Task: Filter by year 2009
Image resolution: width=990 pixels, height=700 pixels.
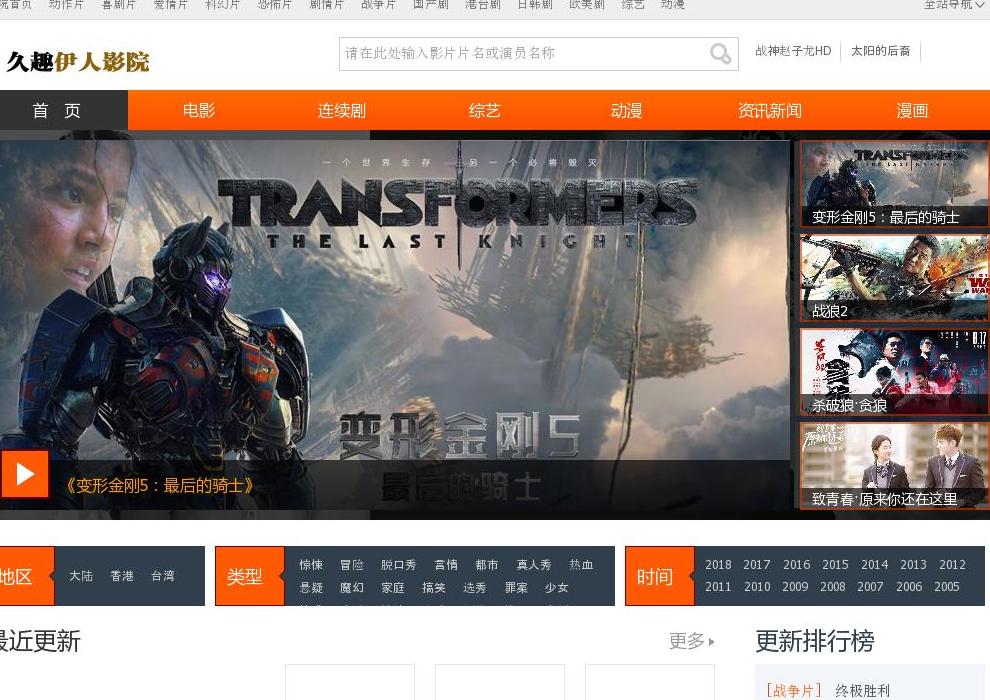Action: coord(795,586)
